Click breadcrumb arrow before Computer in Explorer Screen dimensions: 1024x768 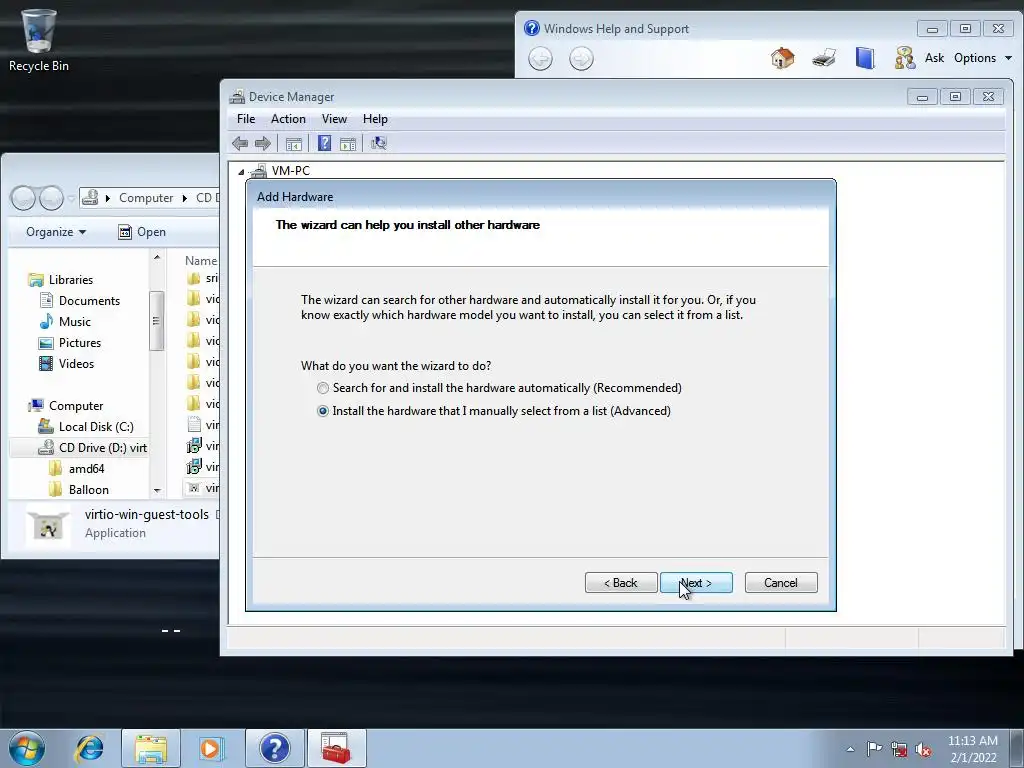point(107,198)
